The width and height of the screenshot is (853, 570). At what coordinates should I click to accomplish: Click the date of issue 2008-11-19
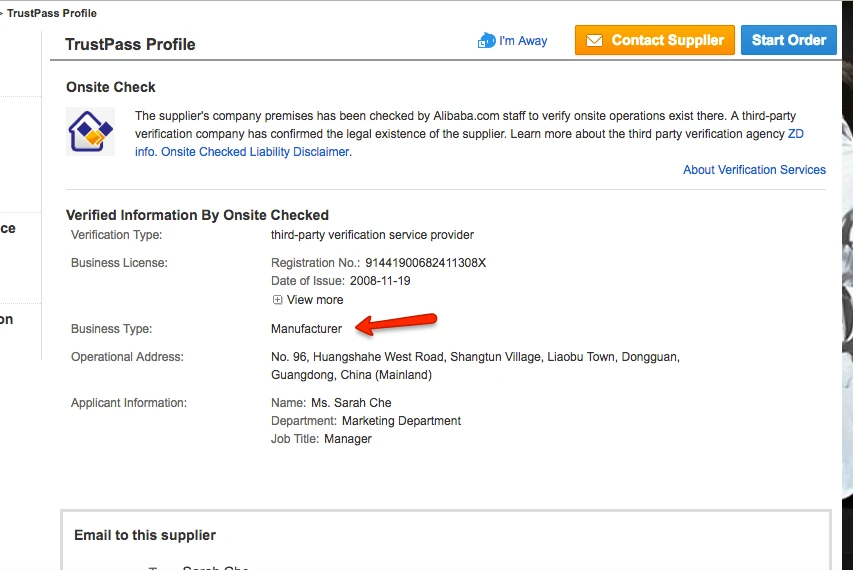[380, 281]
